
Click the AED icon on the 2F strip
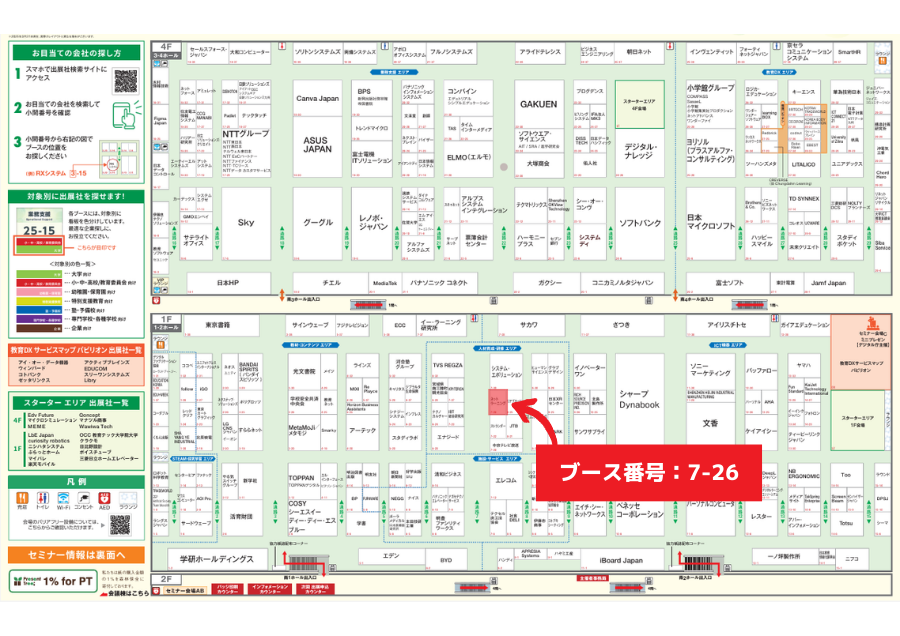tap(156, 591)
